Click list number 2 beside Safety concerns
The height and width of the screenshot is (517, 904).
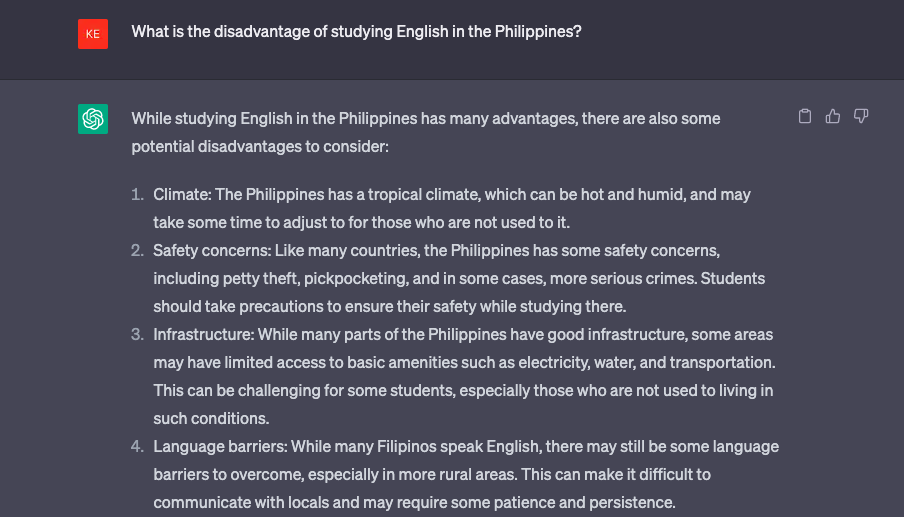(137, 251)
